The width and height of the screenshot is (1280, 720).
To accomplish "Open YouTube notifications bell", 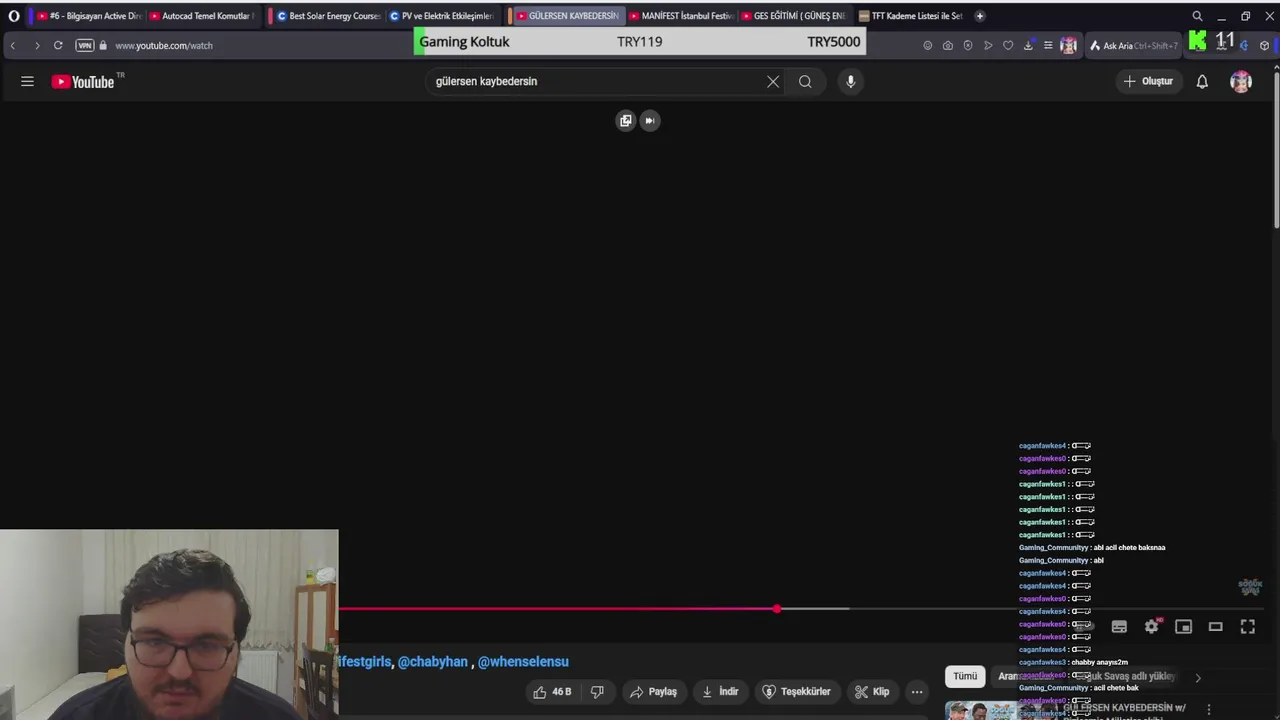I will (1202, 82).
